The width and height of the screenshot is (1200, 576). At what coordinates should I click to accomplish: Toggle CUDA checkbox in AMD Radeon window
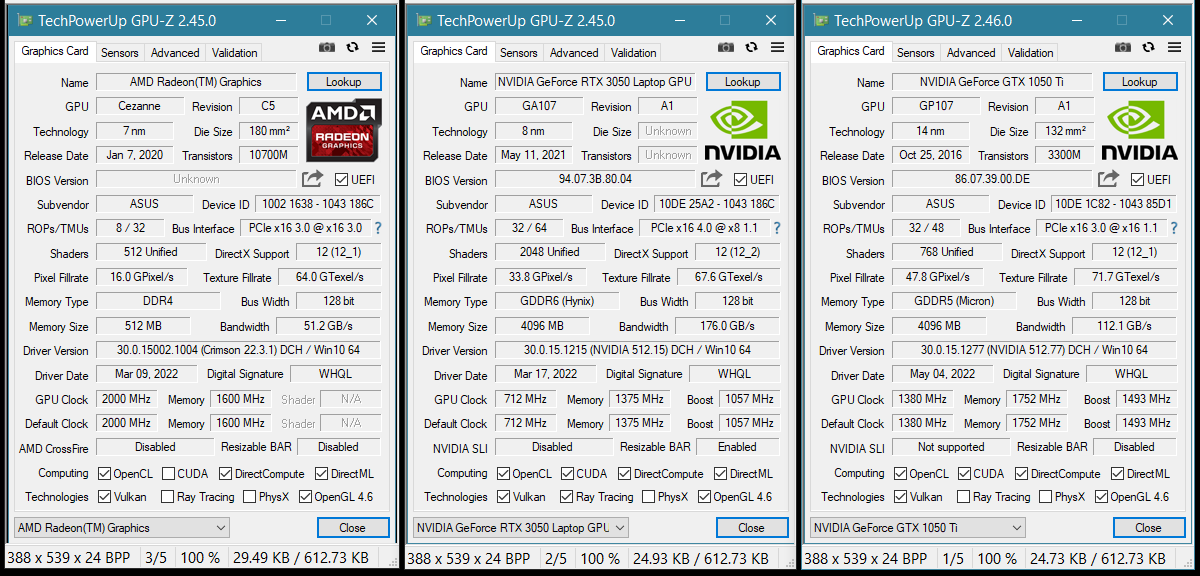point(168,473)
